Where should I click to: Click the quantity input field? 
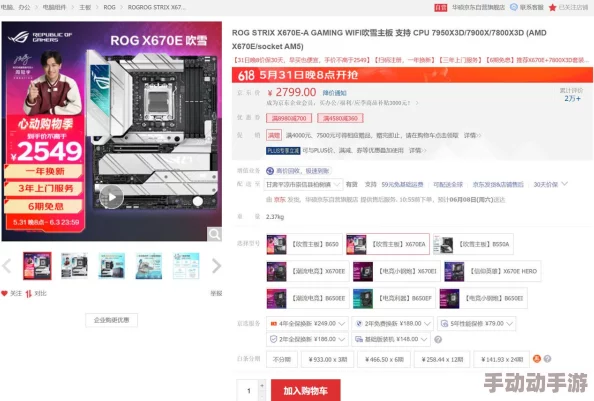point(248,390)
